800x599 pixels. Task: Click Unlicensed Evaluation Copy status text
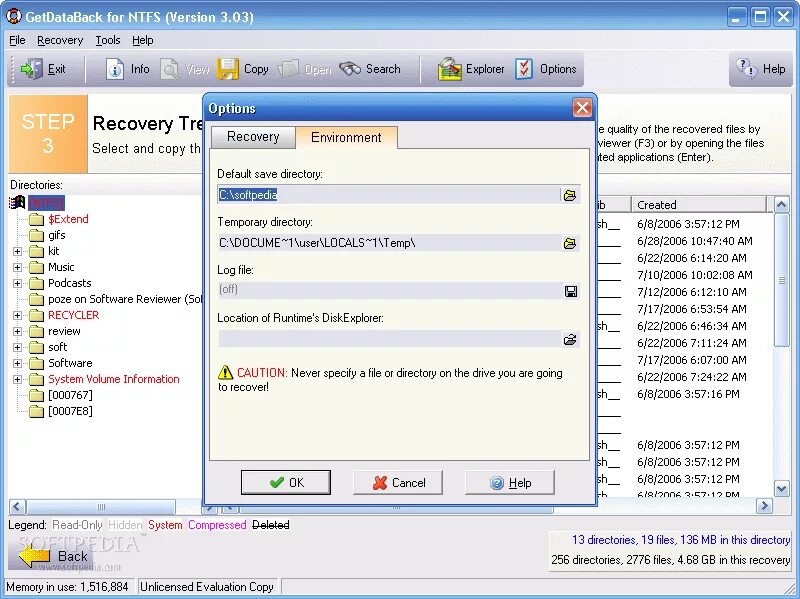pyautogui.click(x=207, y=587)
